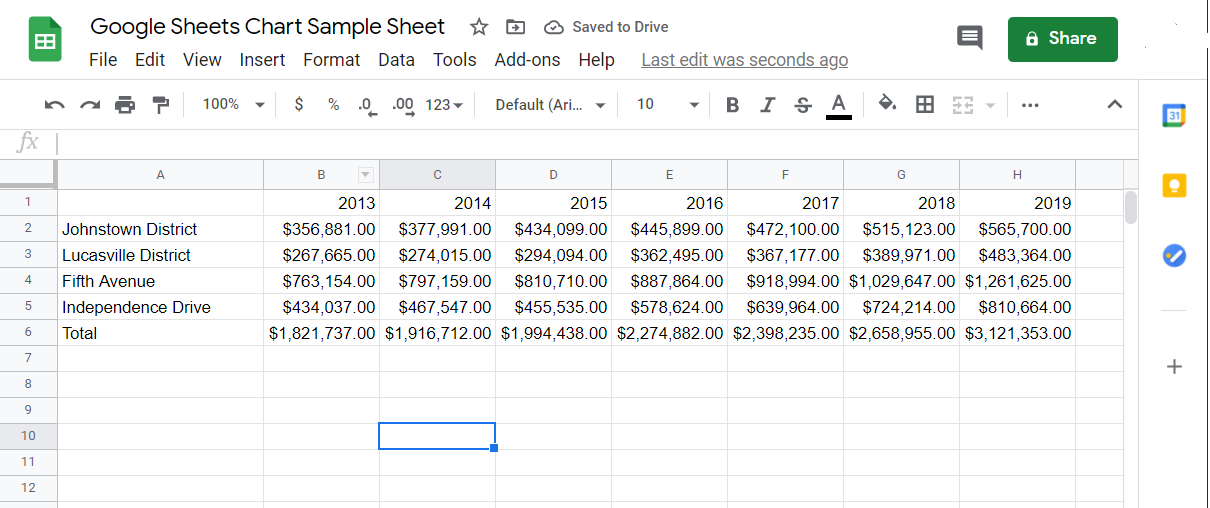This screenshot has width=1210, height=508.
Task: Open Google Calendar side panel
Action: [1174, 115]
